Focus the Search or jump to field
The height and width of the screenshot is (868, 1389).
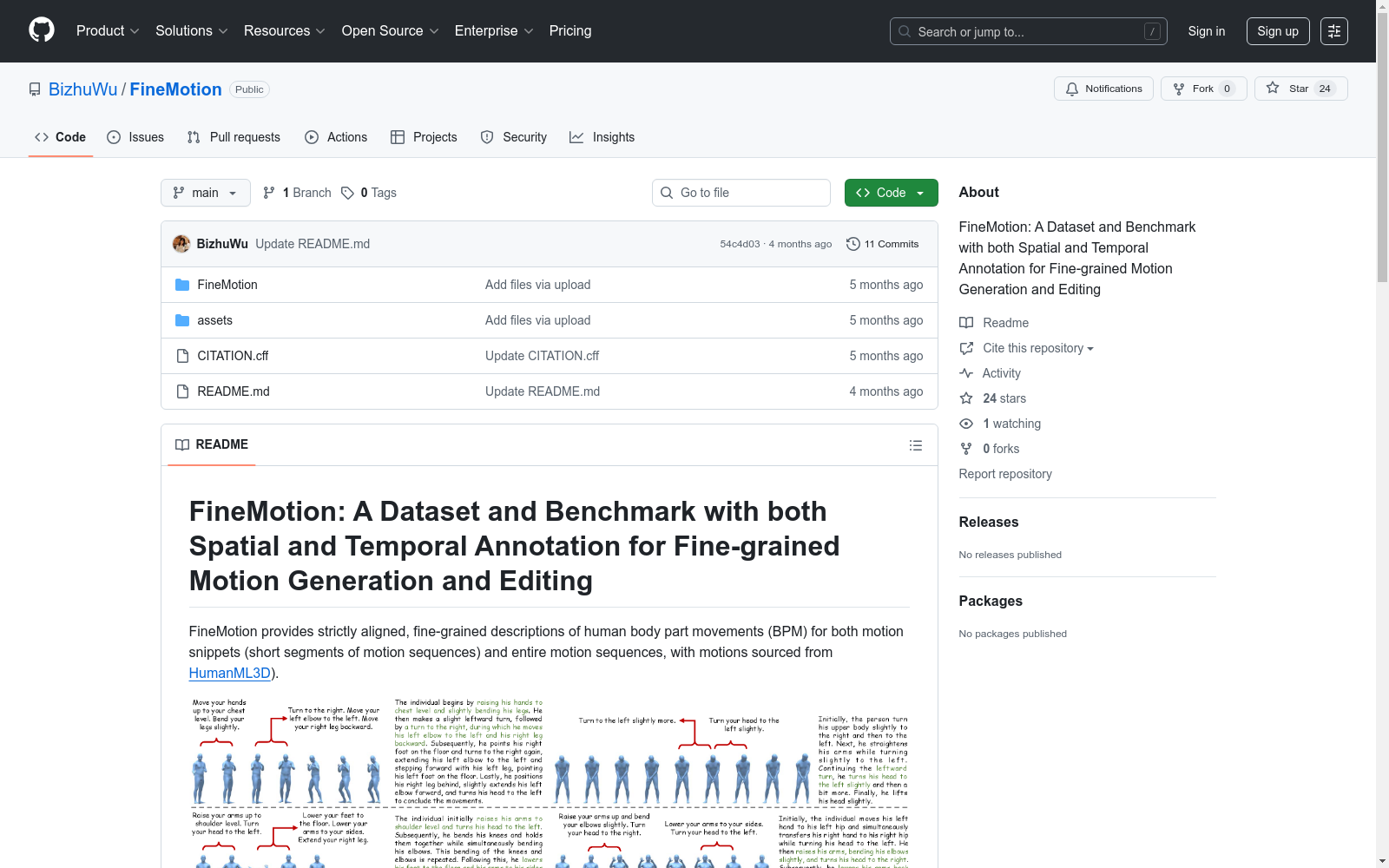pos(1029,31)
